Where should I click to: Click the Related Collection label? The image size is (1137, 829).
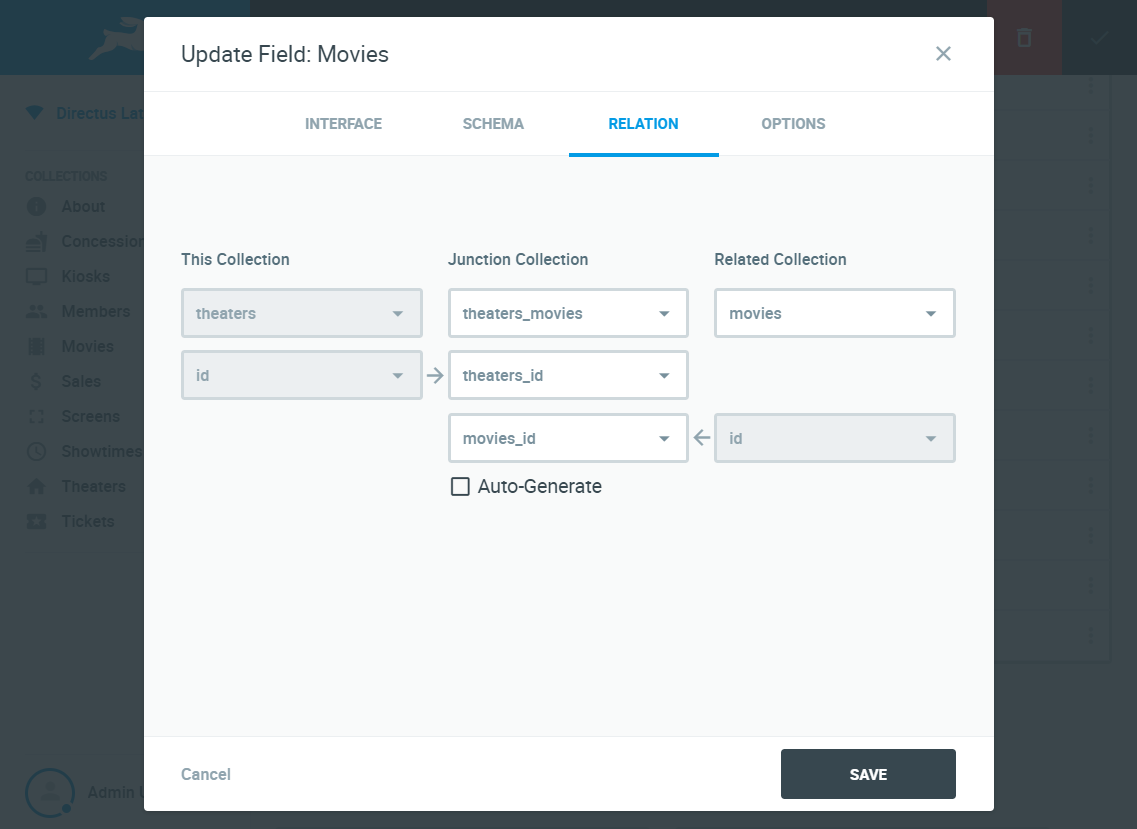pos(780,260)
